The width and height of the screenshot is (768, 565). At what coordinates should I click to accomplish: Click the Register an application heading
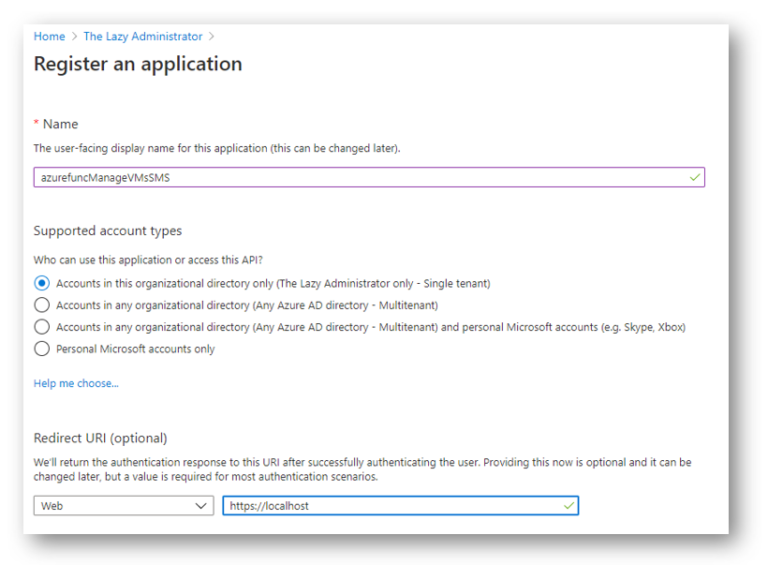(x=138, y=64)
